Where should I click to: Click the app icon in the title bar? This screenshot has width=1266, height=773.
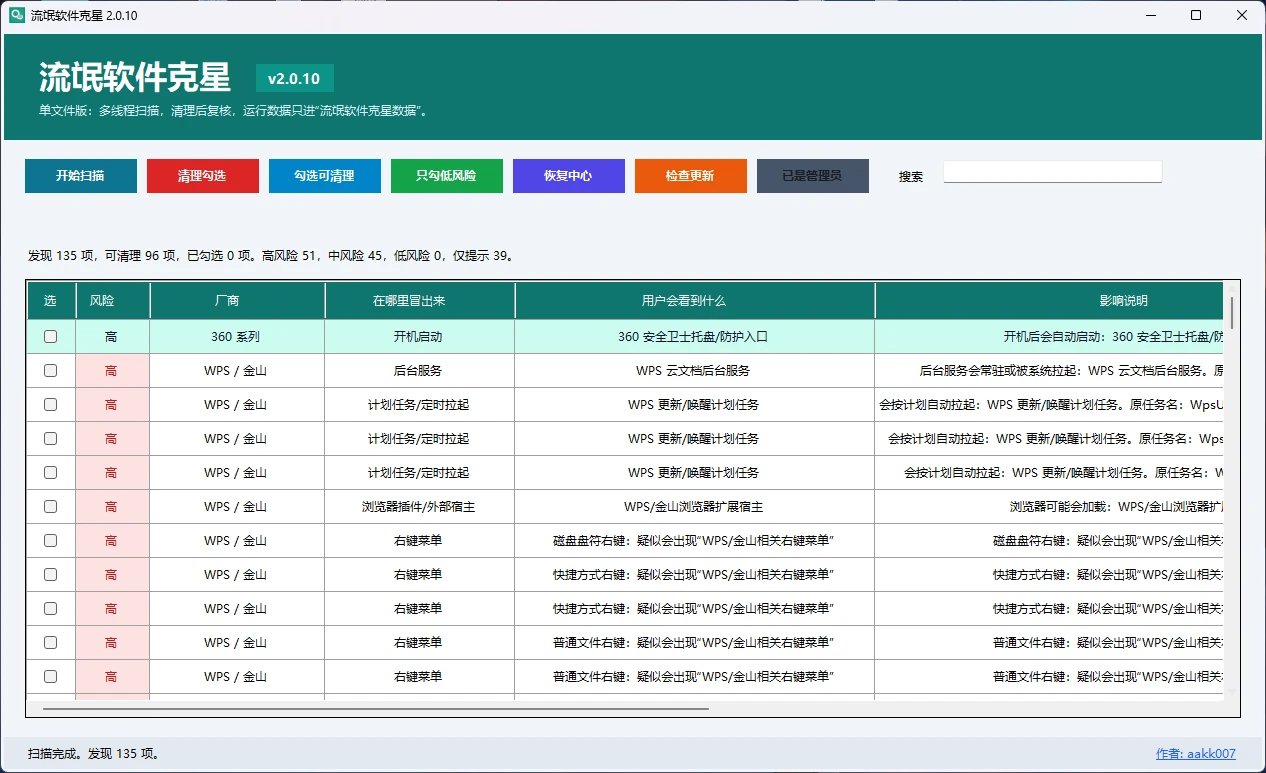(17, 16)
